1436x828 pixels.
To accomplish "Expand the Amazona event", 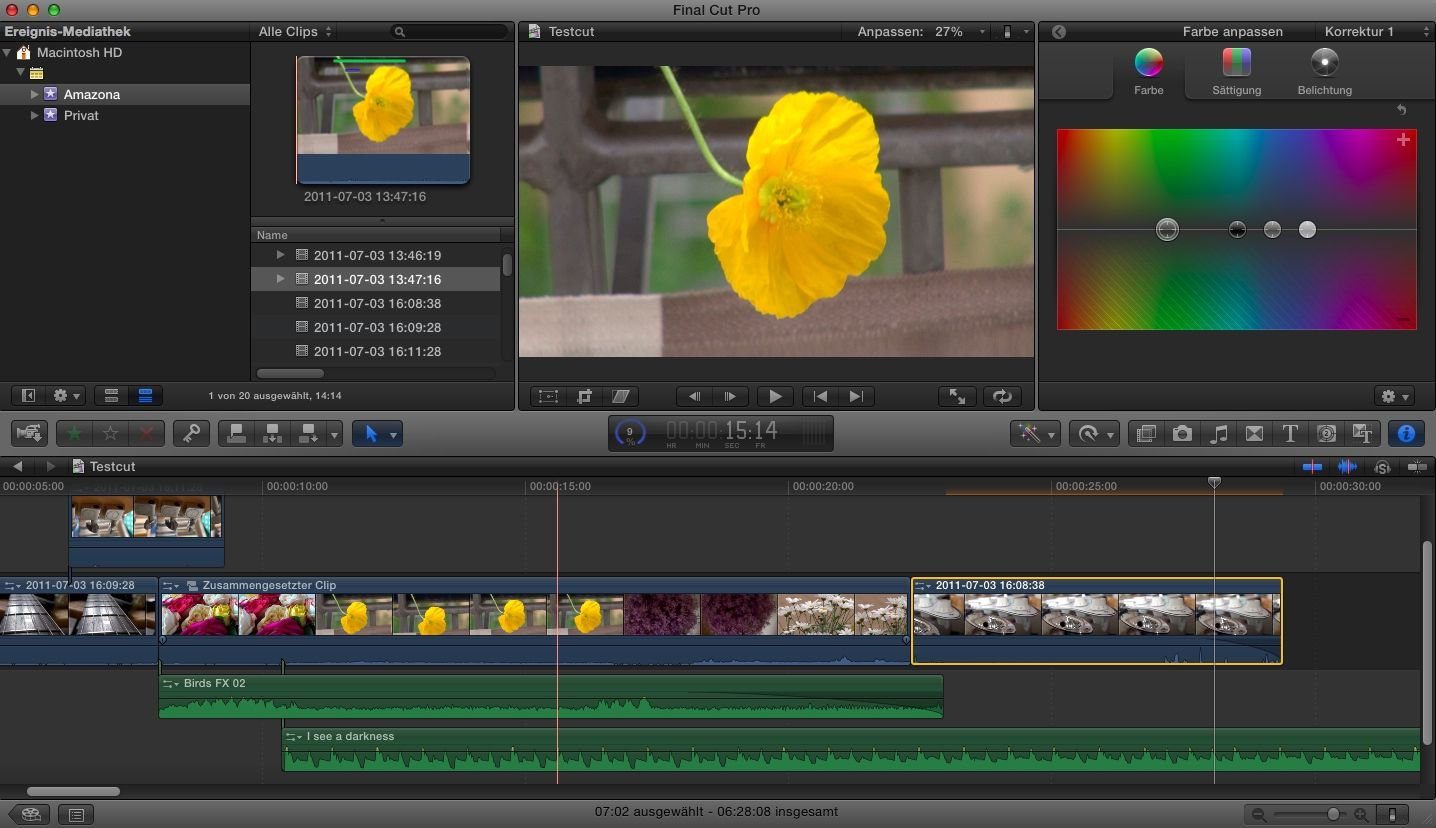I will [x=34, y=94].
